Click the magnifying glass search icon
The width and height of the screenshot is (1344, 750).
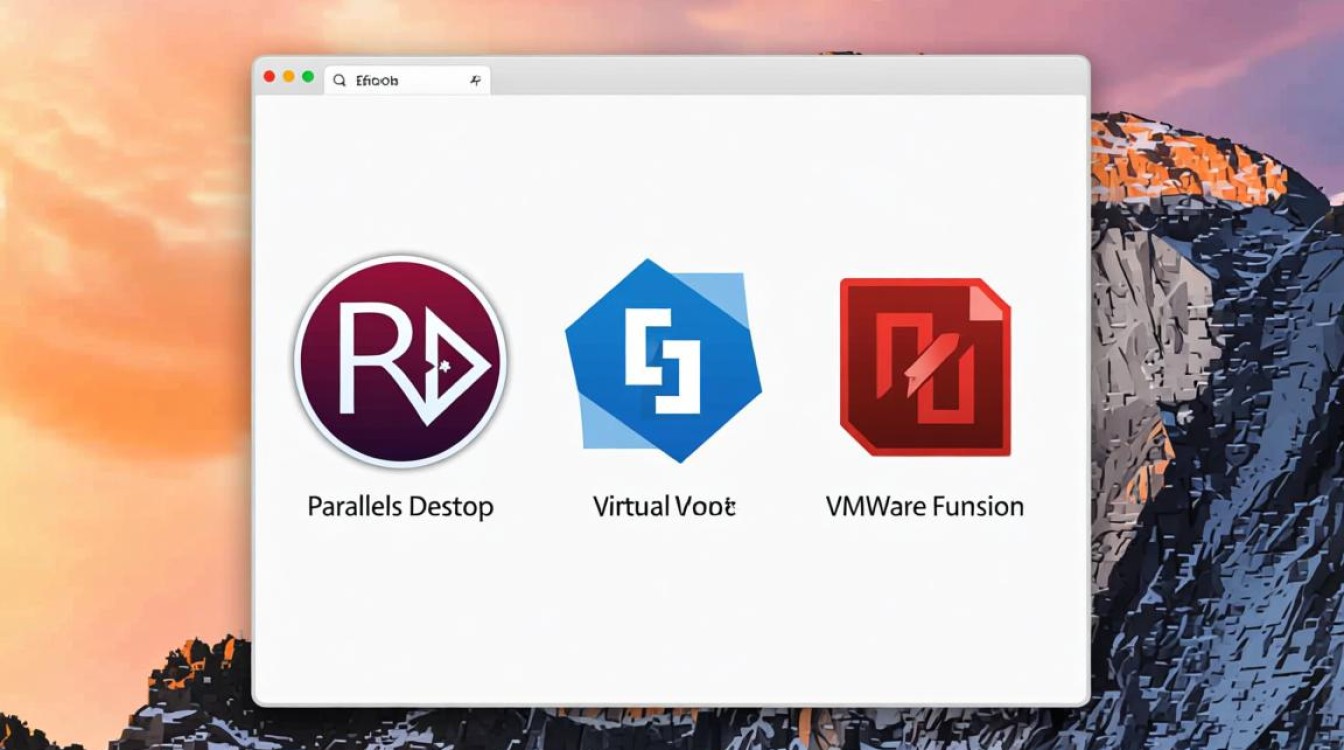[339, 80]
